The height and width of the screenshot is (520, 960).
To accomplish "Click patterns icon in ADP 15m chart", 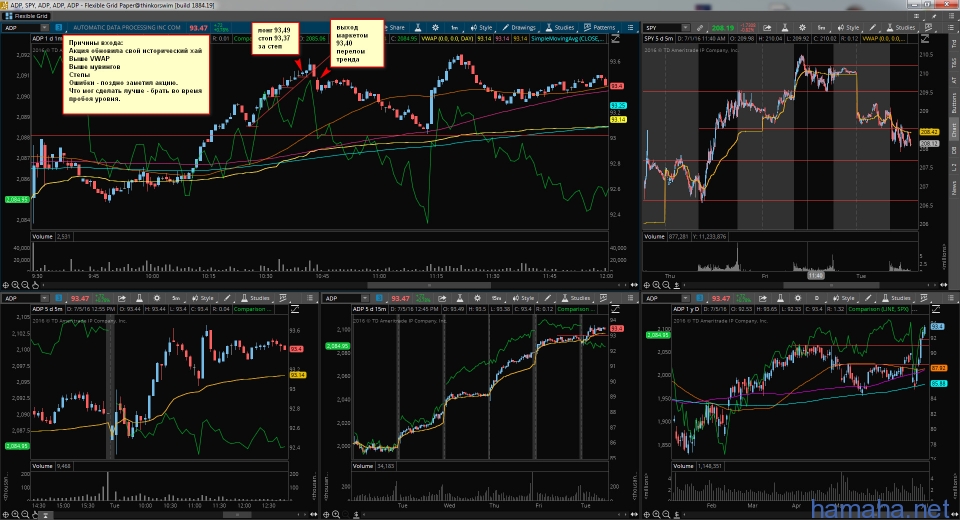I will click(x=603, y=298).
